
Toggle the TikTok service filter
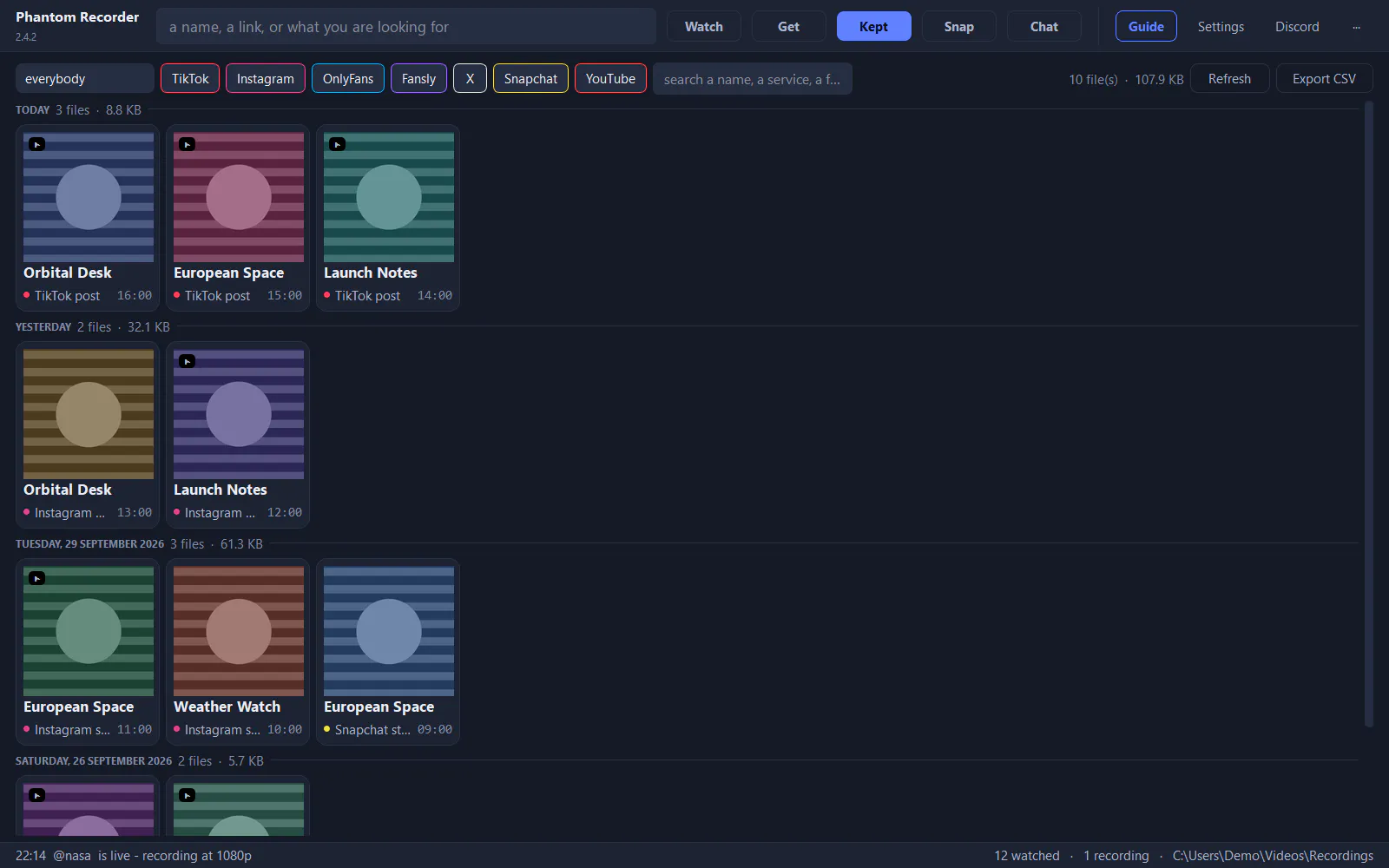[190, 79]
